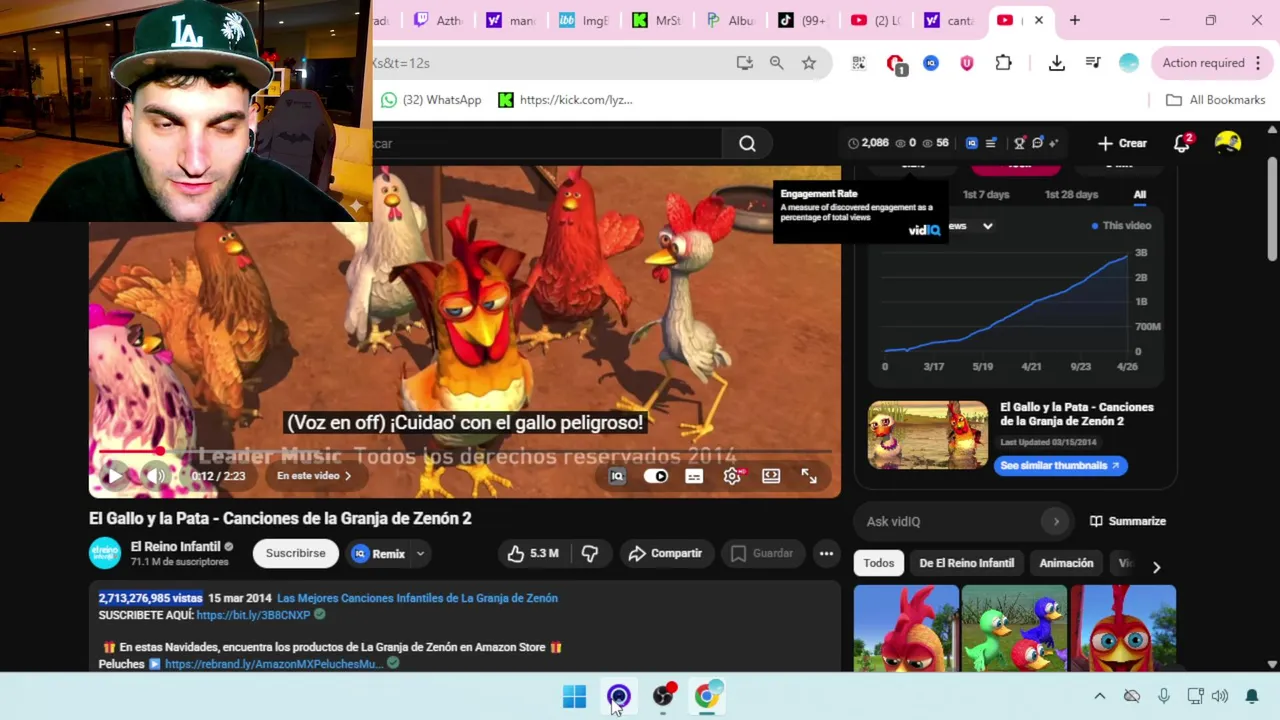Screen dimensions: 1280x720
Task: Open a new browser tab
Action: point(1075,20)
